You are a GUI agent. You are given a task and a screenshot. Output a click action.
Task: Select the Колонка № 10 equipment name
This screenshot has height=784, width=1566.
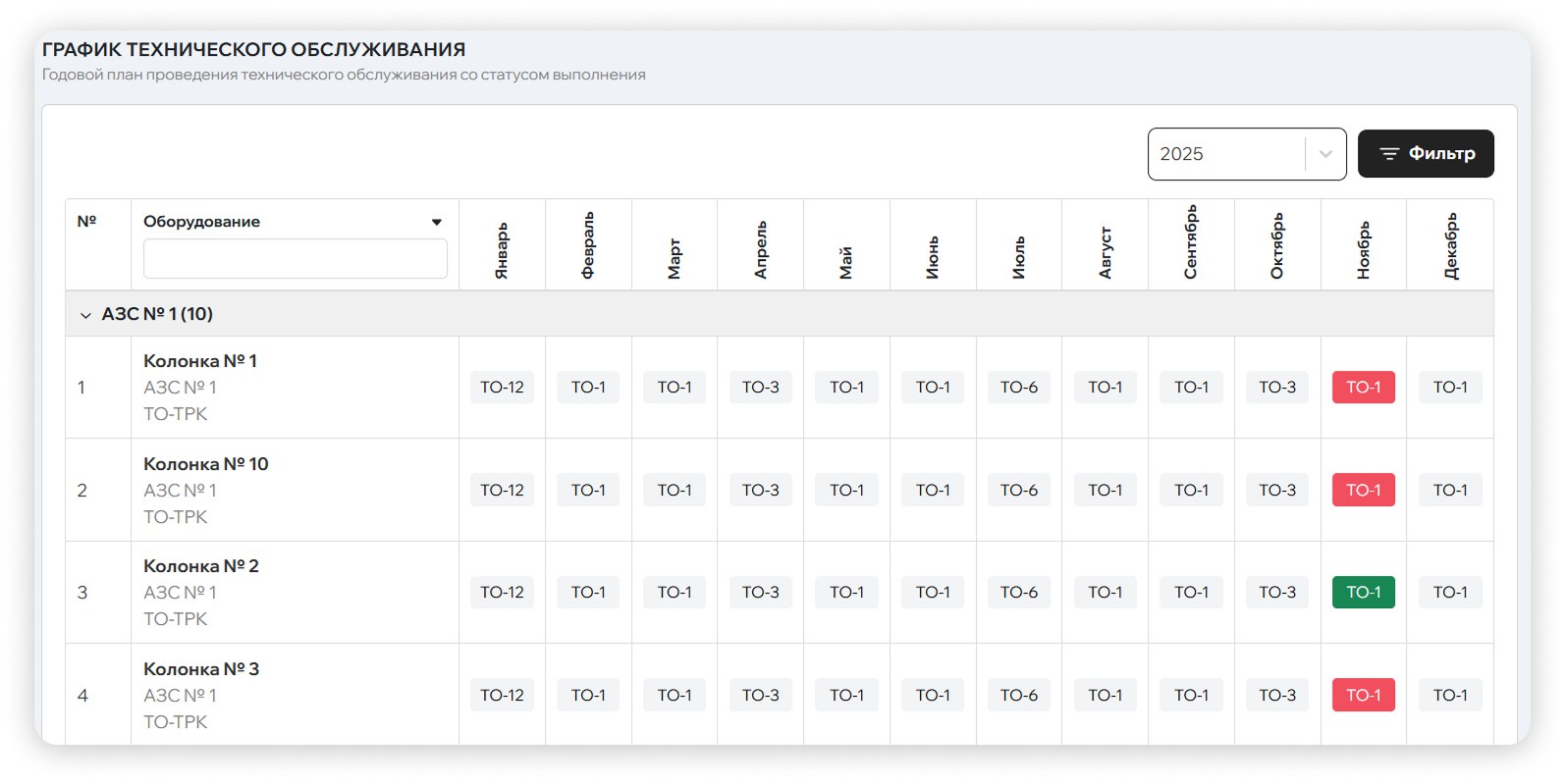(205, 464)
